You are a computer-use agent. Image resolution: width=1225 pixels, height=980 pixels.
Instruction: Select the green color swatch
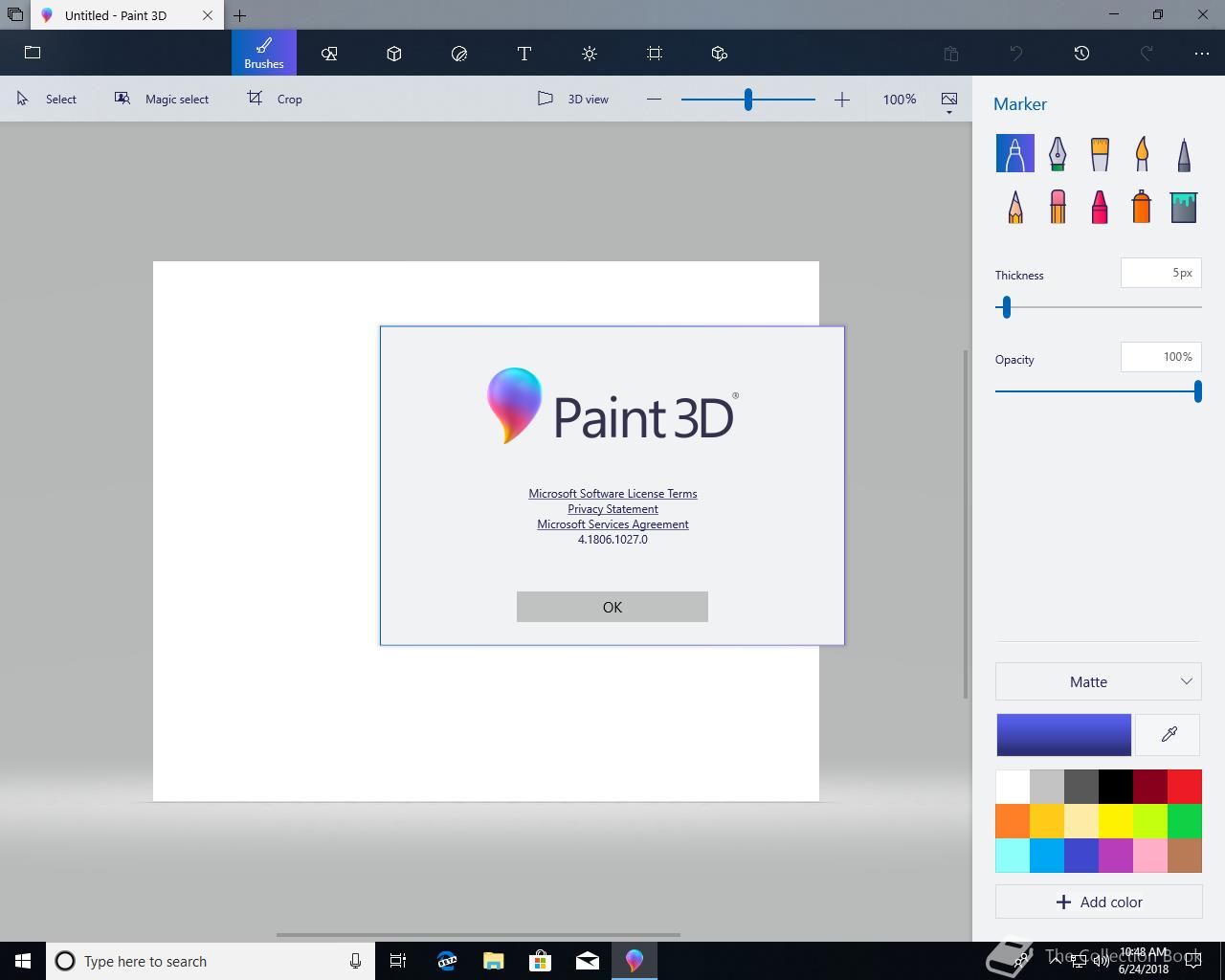[x=1185, y=821]
